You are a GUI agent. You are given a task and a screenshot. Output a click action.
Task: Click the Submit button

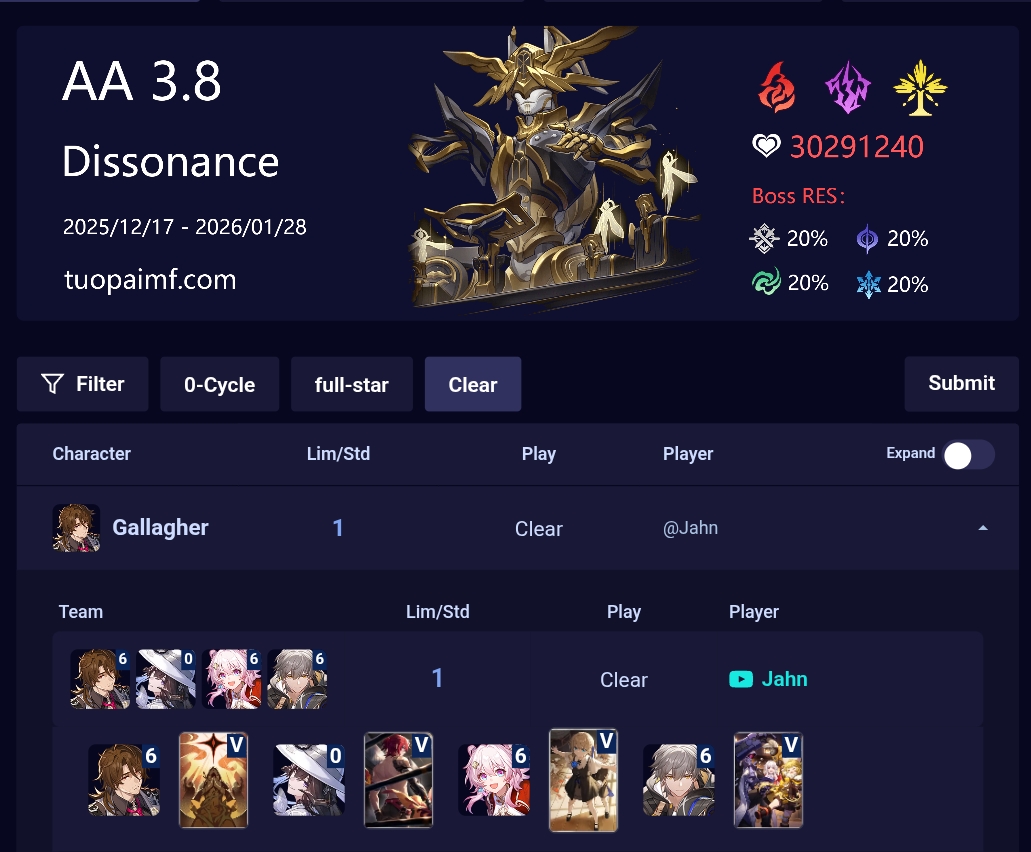(961, 384)
